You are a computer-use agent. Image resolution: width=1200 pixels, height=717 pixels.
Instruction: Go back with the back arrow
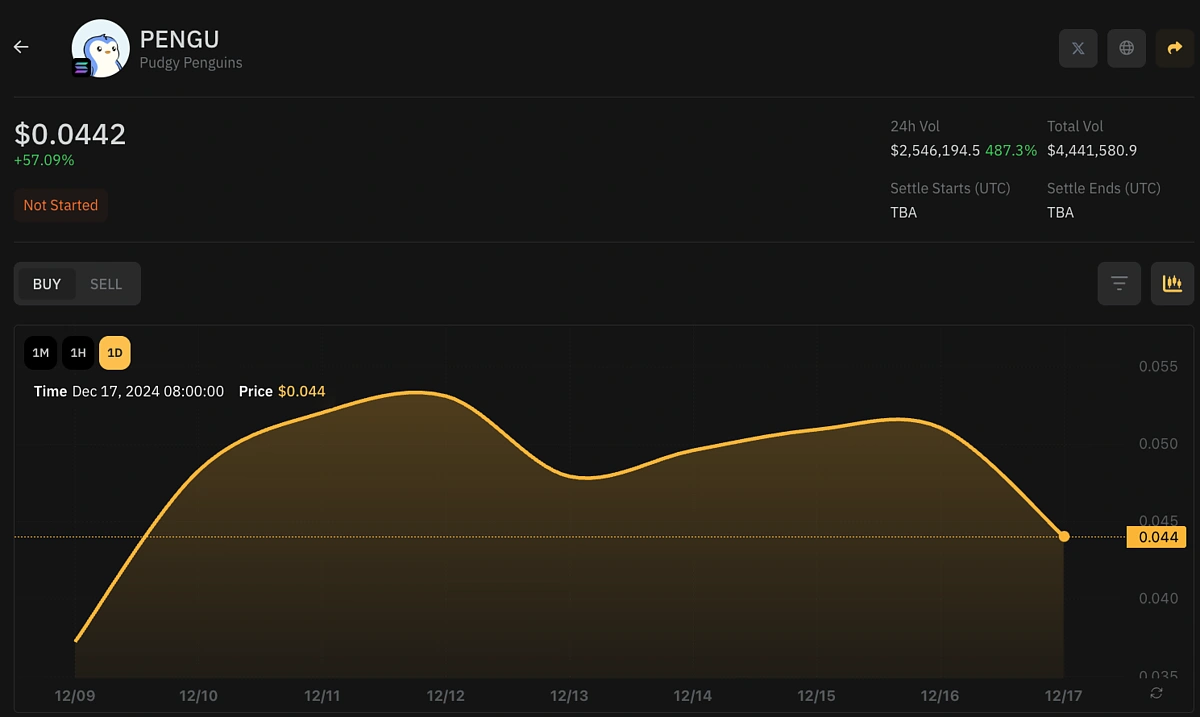pyautogui.click(x=20, y=46)
